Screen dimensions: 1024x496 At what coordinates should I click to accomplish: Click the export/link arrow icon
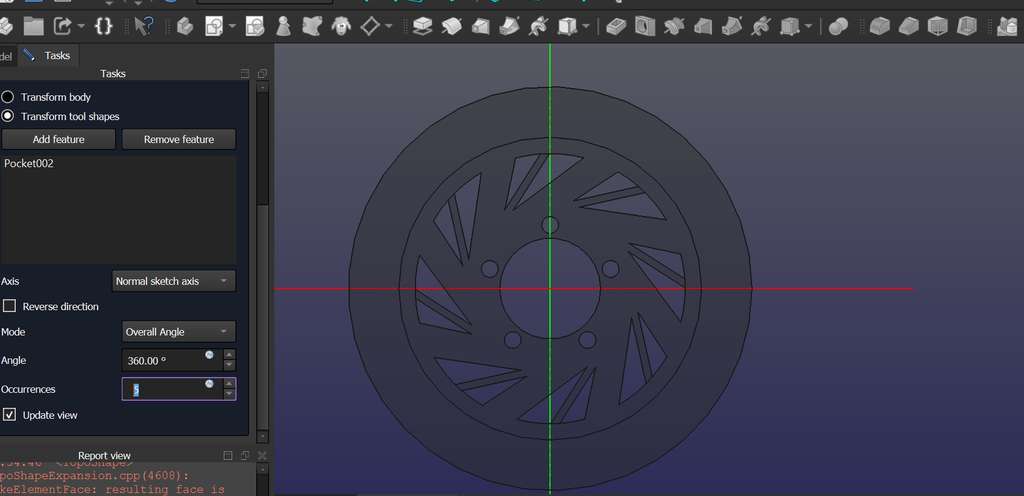point(62,26)
